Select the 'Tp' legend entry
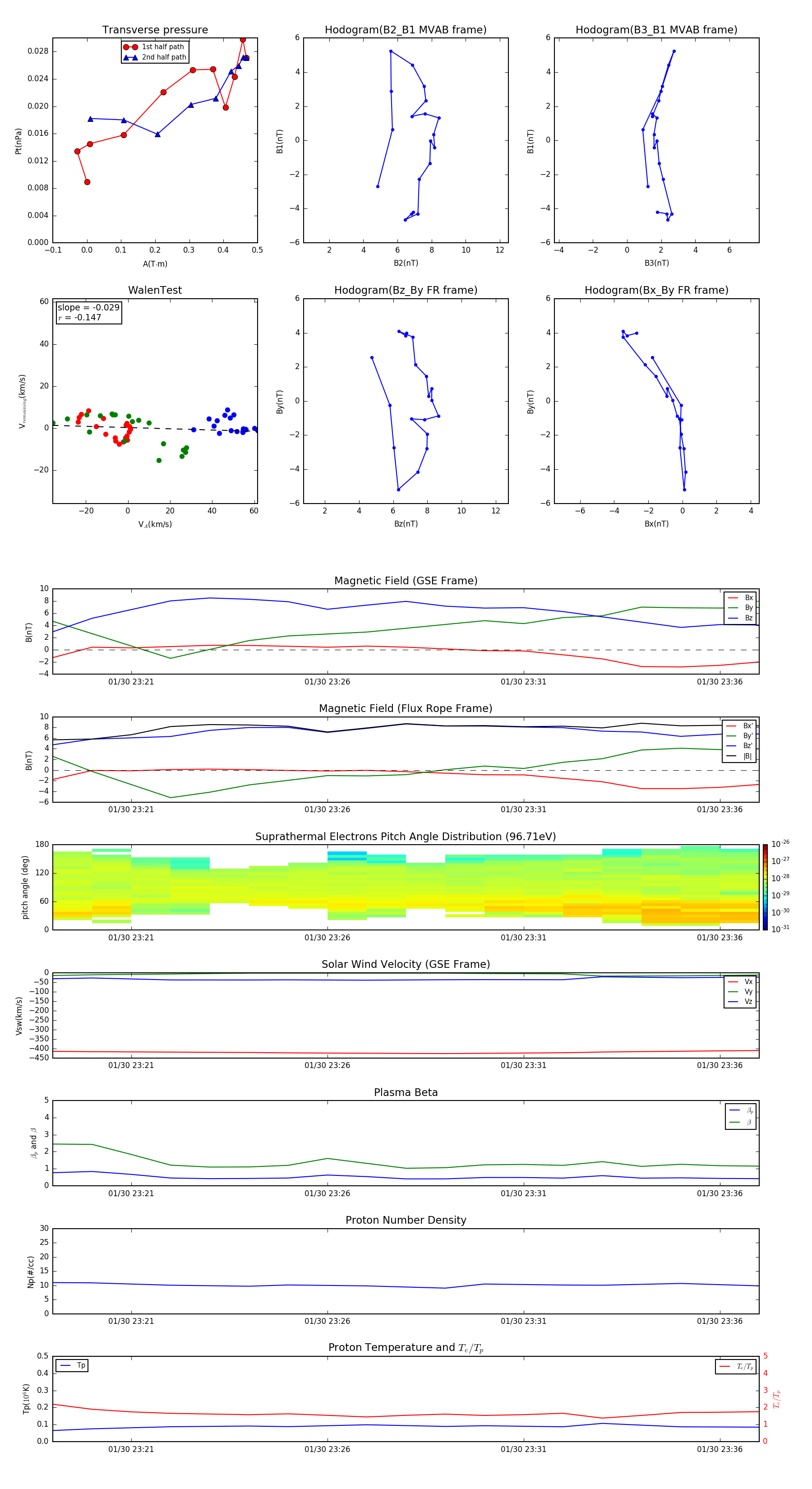The height and width of the screenshot is (1489, 812). [72, 1365]
